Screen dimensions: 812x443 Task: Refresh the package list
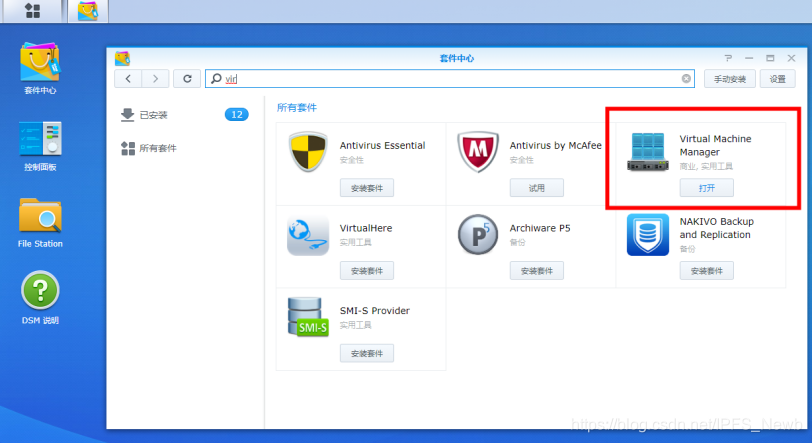(187, 79)
